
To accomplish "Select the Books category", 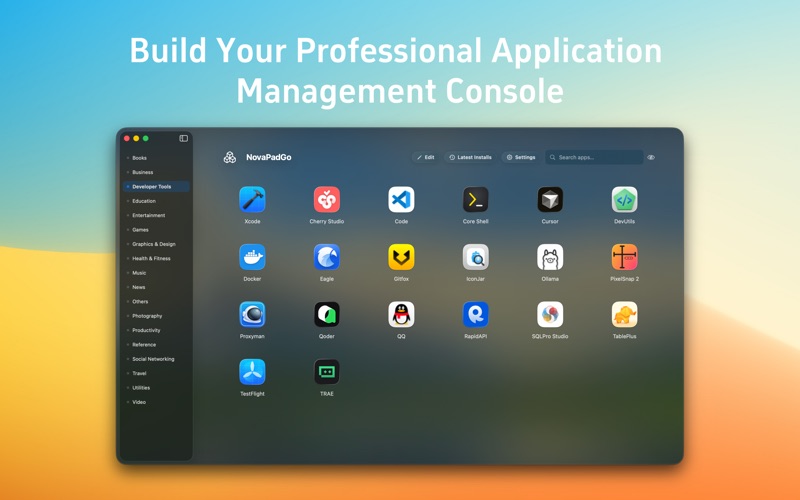I will pyautogui.click(x=156, y=158).
